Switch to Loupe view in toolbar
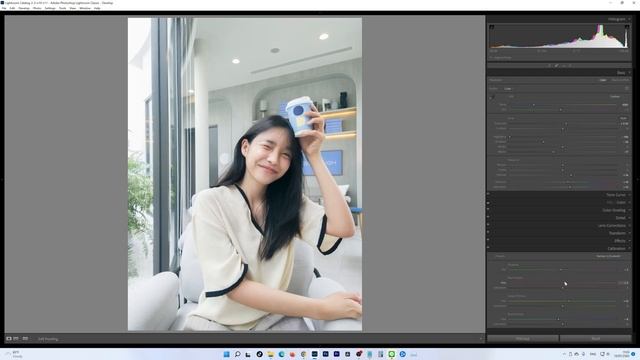640x360 pixels. (9, 338)
